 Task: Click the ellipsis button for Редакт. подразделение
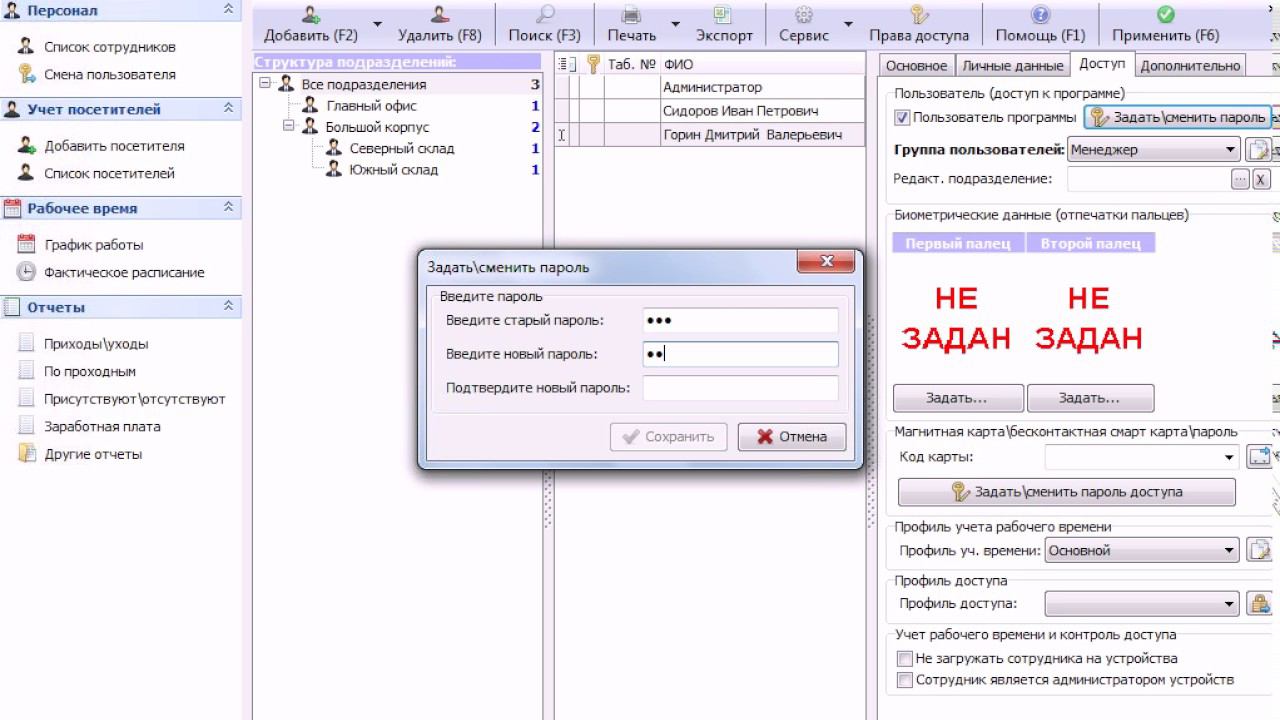(x=1240, y=179)
